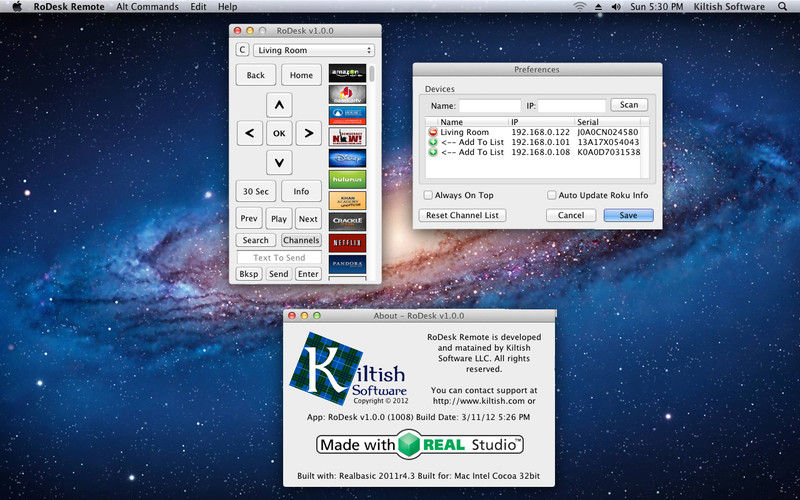This screenshot has width=800, height=500.
Task: Click Scan in Preferences
Action: tap(629, 105)
